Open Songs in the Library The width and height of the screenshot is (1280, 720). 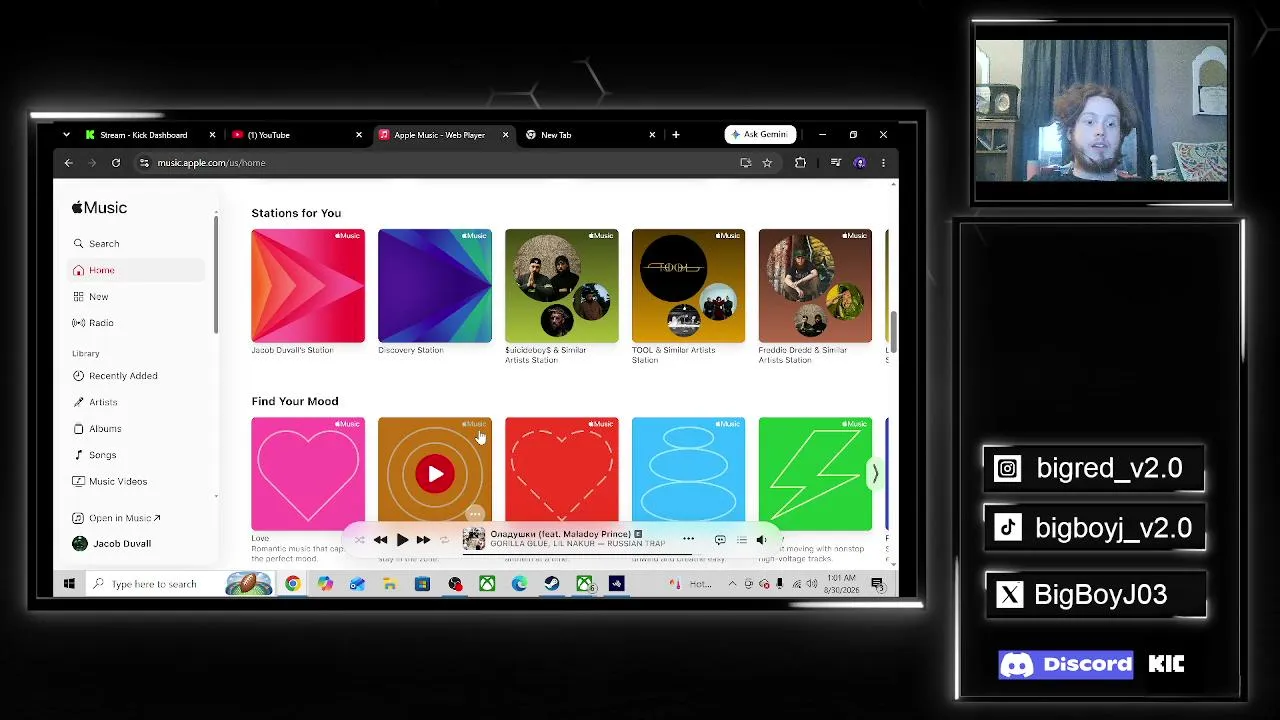coord(137,455)
